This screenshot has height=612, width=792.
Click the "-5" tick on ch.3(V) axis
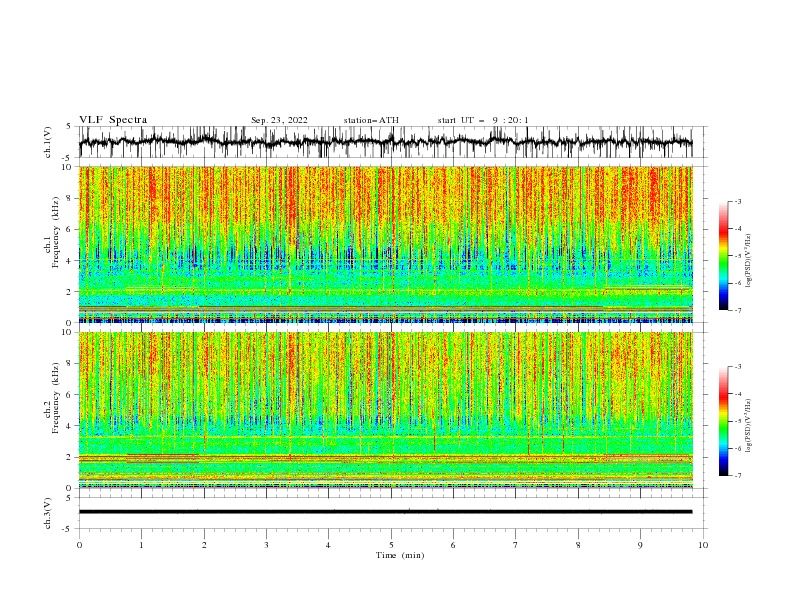coord(66,529)
